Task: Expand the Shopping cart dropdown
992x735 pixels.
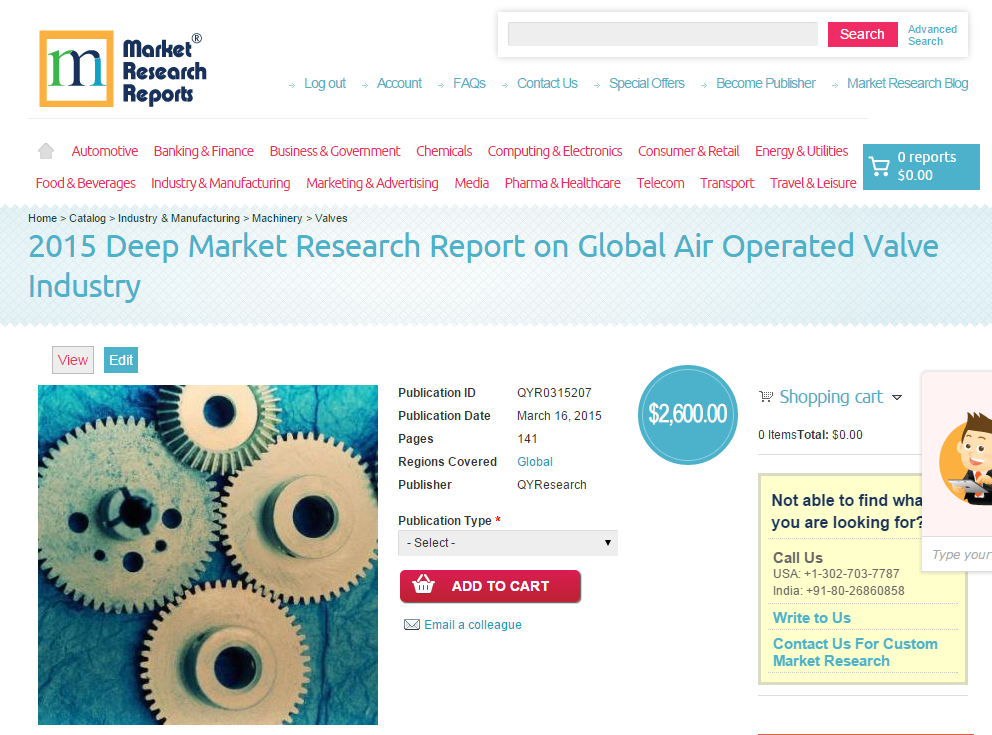Action: point(897,397)
